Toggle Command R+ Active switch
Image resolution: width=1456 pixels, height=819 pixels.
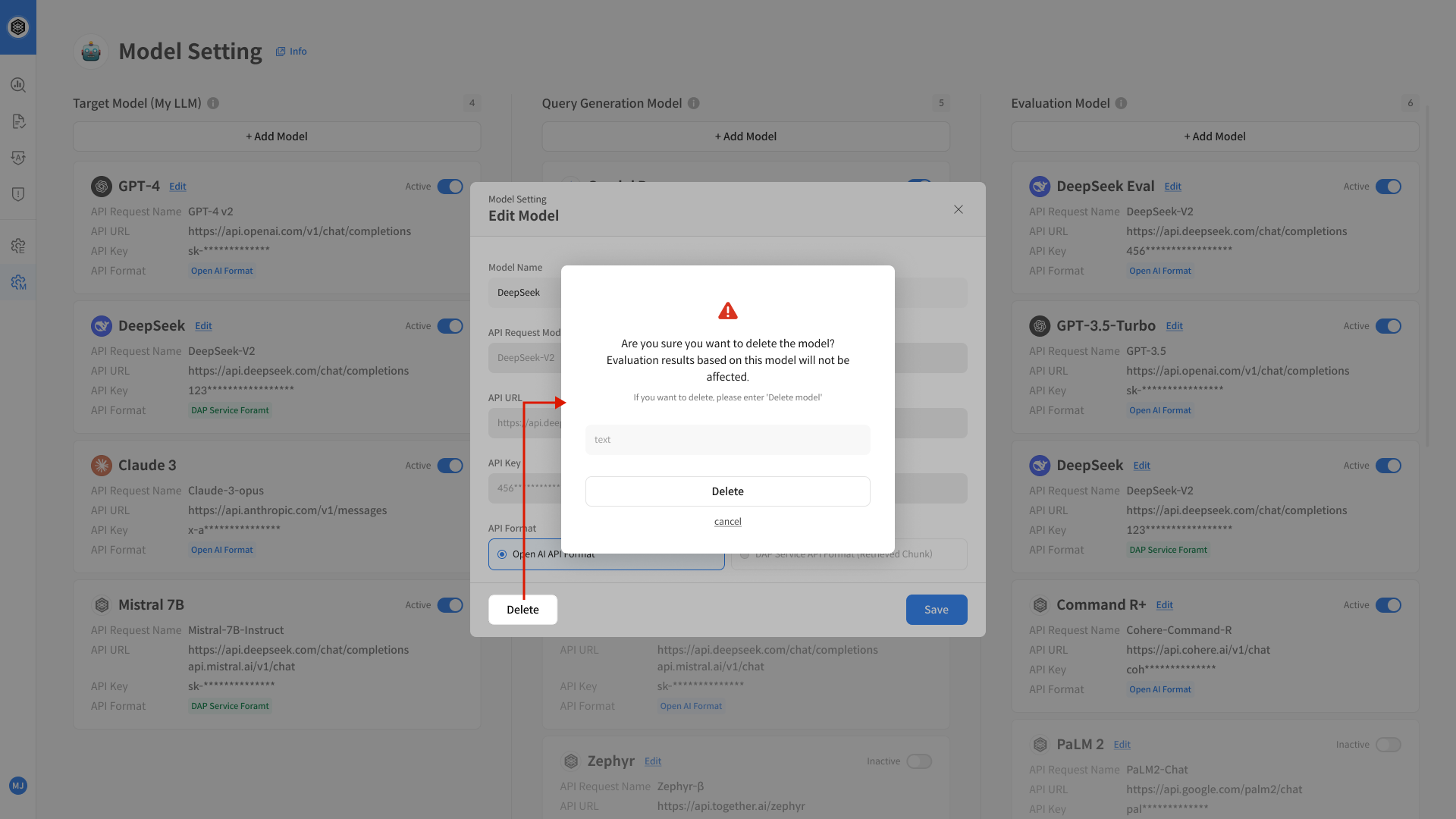pos(1389,605)
